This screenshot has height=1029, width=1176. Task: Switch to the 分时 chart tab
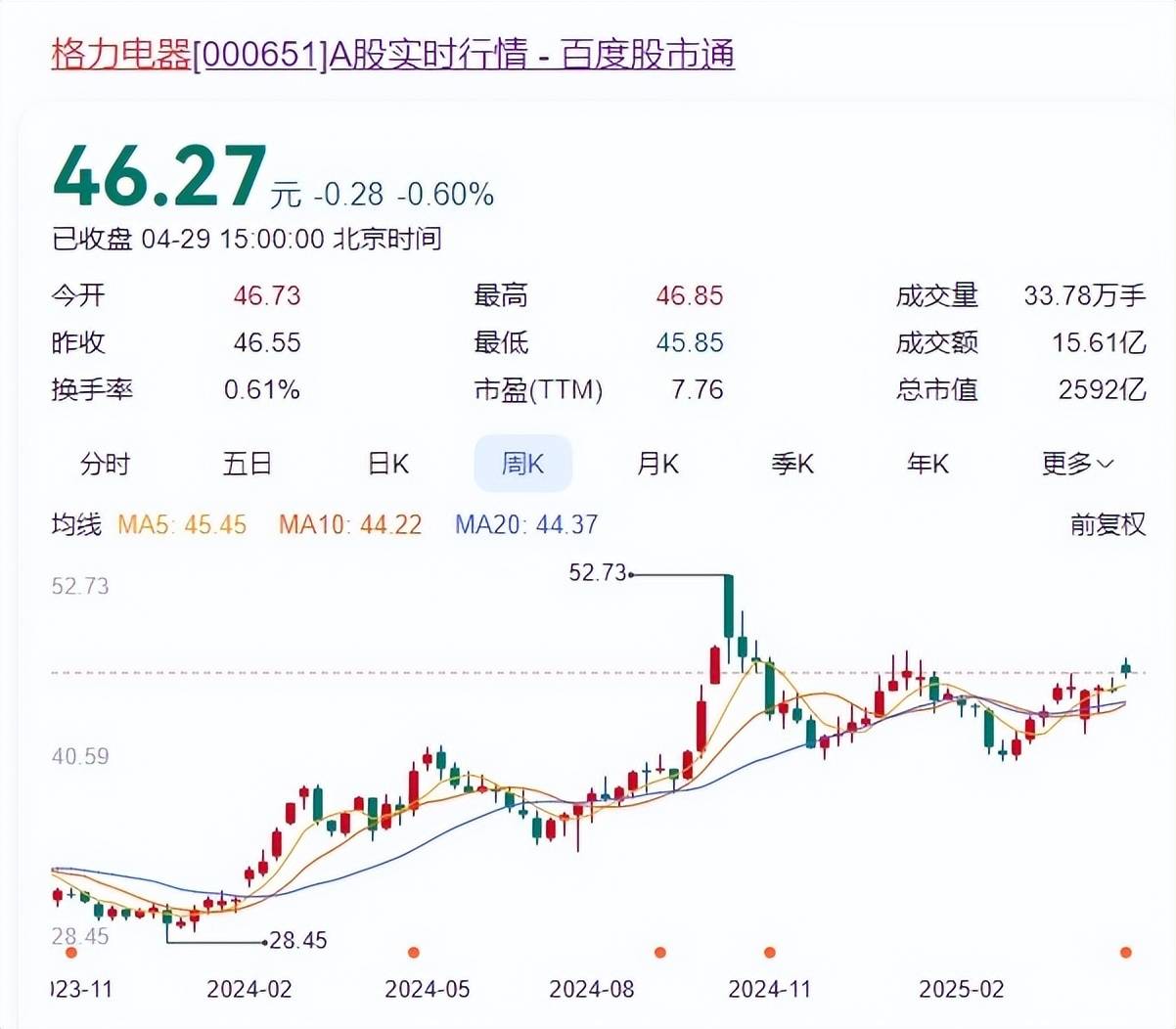coord(106,464)
